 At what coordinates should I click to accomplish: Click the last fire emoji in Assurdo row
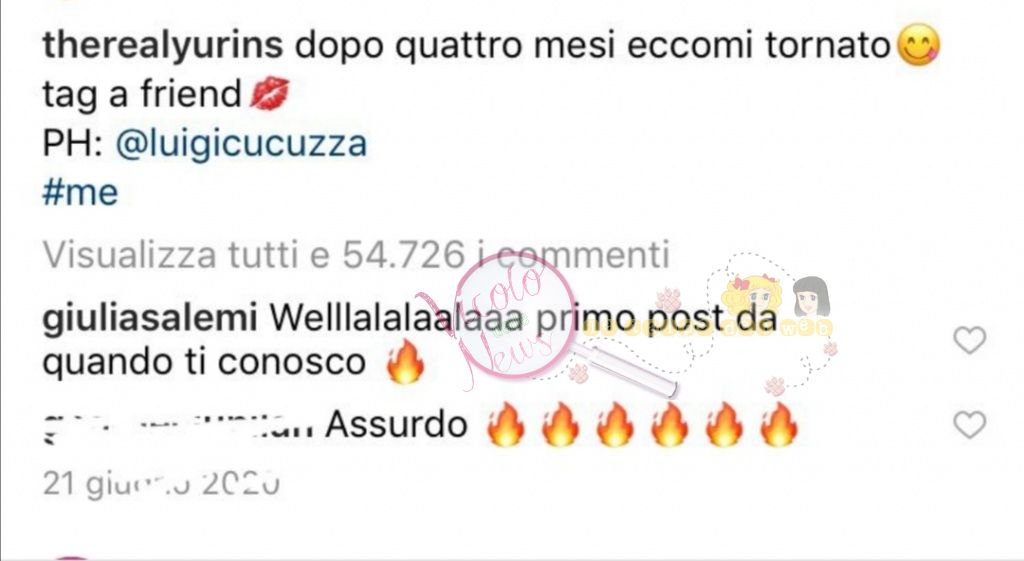(x=779, y=425)
